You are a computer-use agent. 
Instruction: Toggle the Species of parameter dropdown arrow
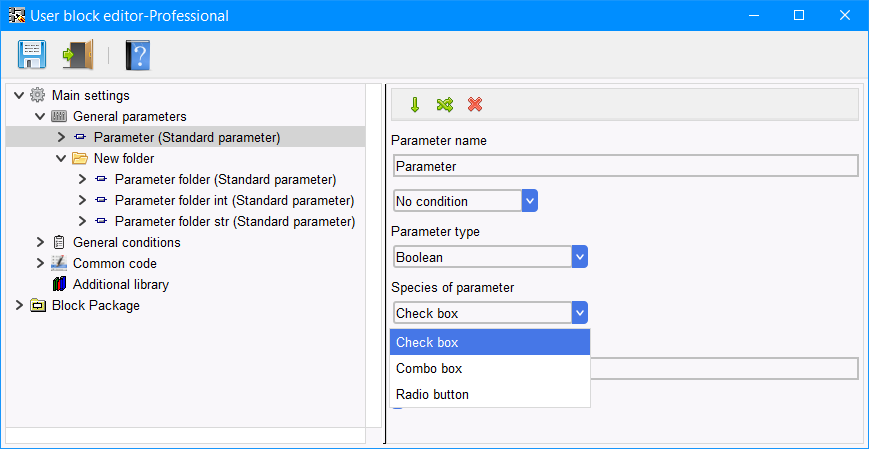[x=580, y=313]
